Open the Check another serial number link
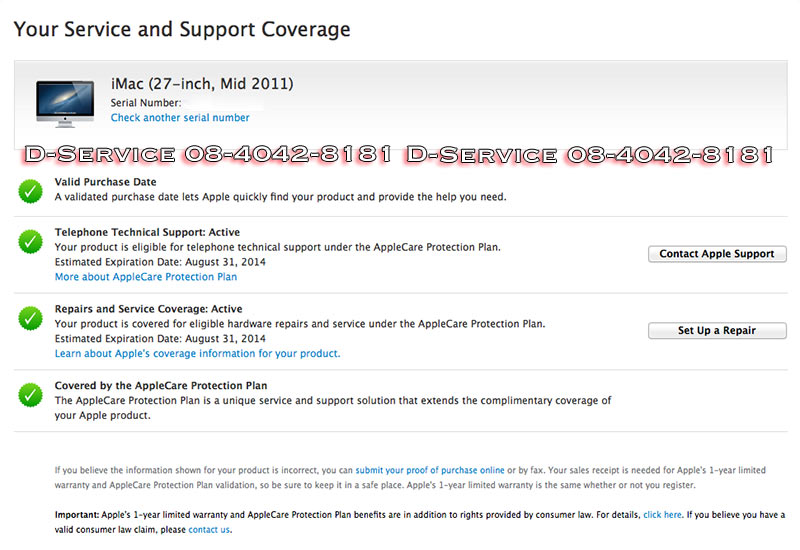Viewport: 800px width, 550px height. [x=180, y=118]
